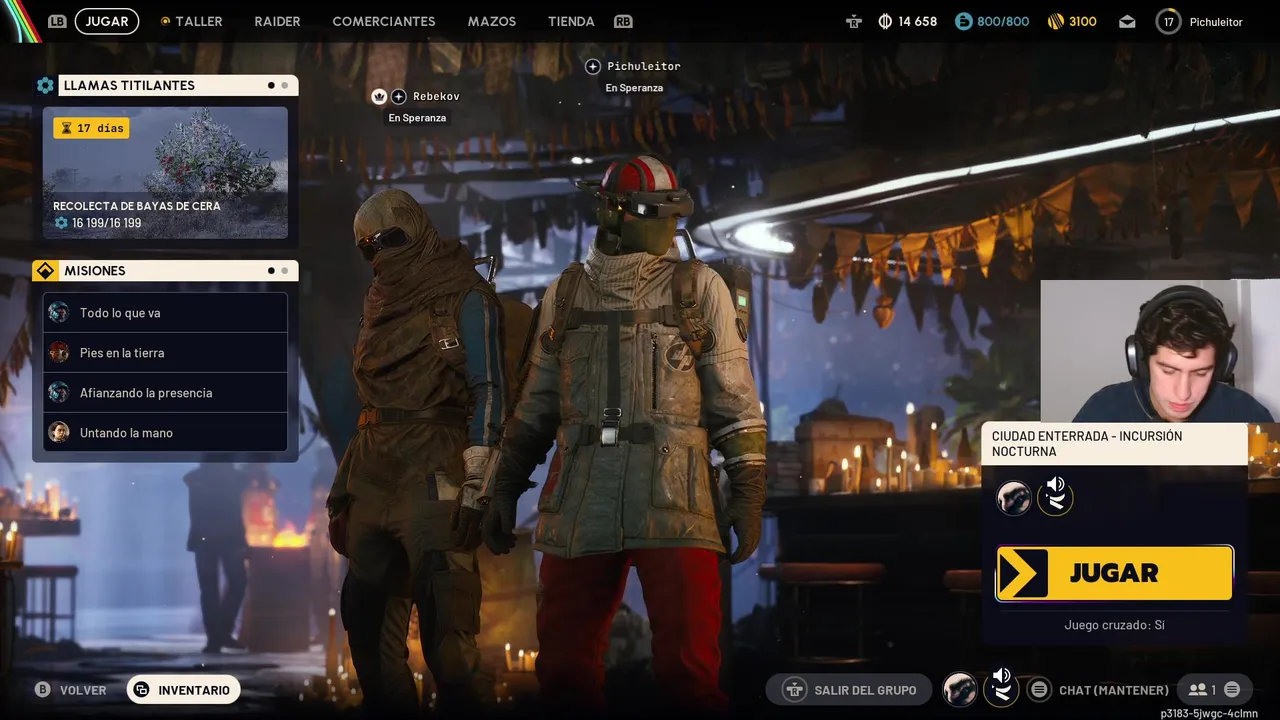Open the mission Todo lo que va
The image size is (1280, 720).
pos(165,313)
